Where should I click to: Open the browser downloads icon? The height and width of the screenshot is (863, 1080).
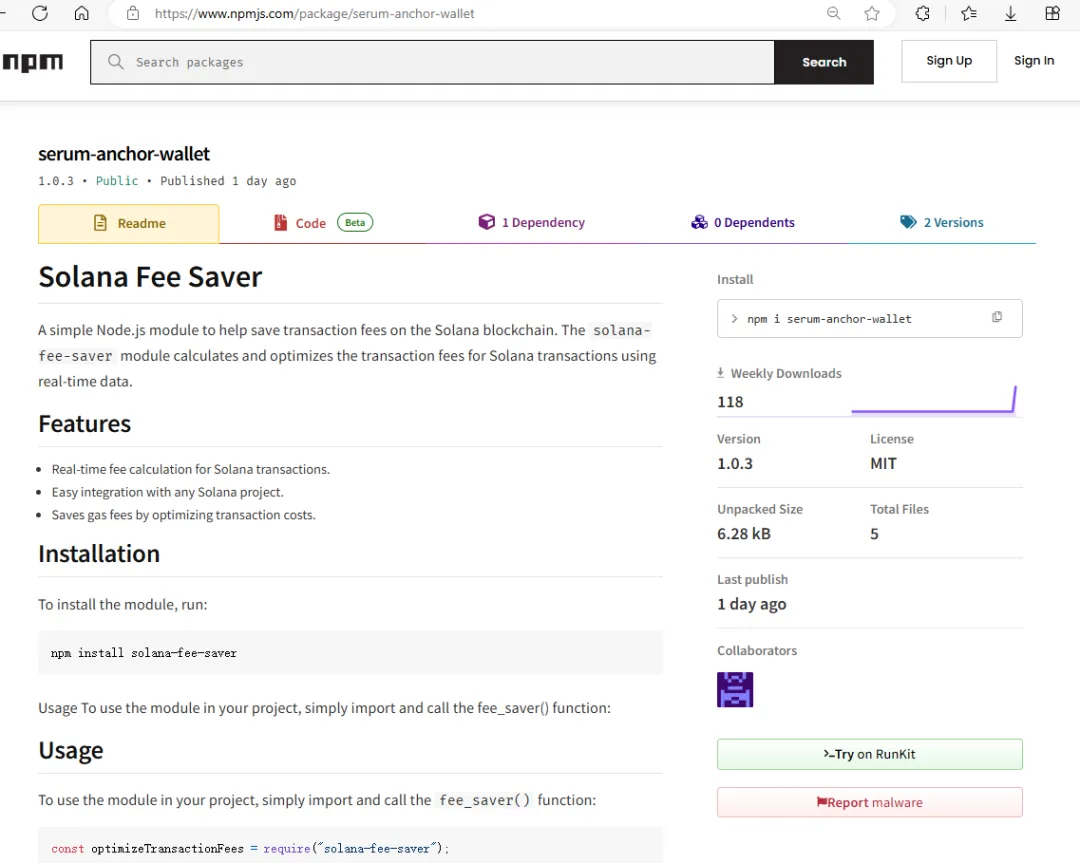click(1010, 13)
